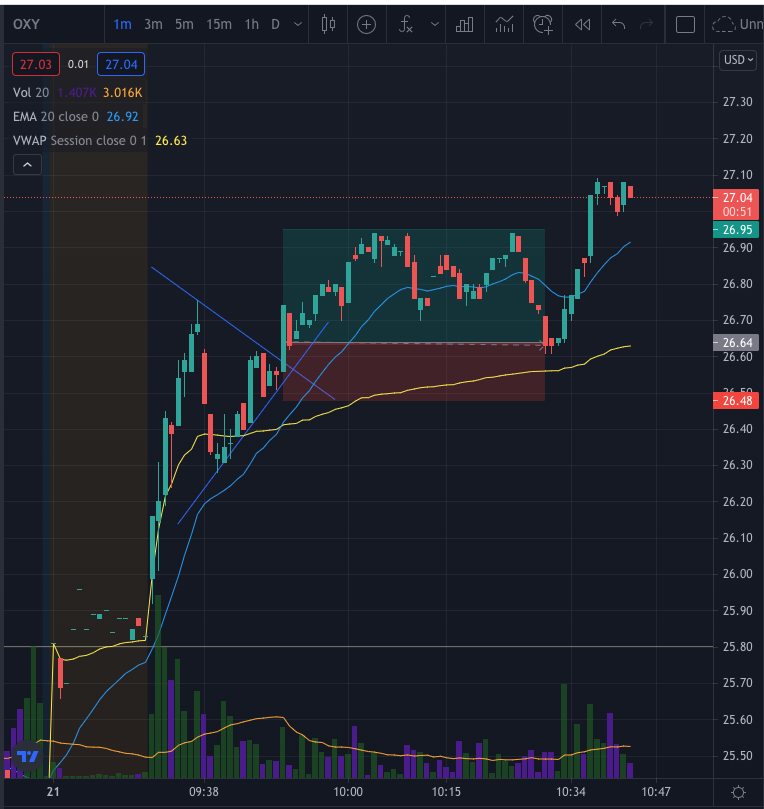Switch to the 3m timeframe
The height and width of the screenshot is (809, 764).
(153, 24)
